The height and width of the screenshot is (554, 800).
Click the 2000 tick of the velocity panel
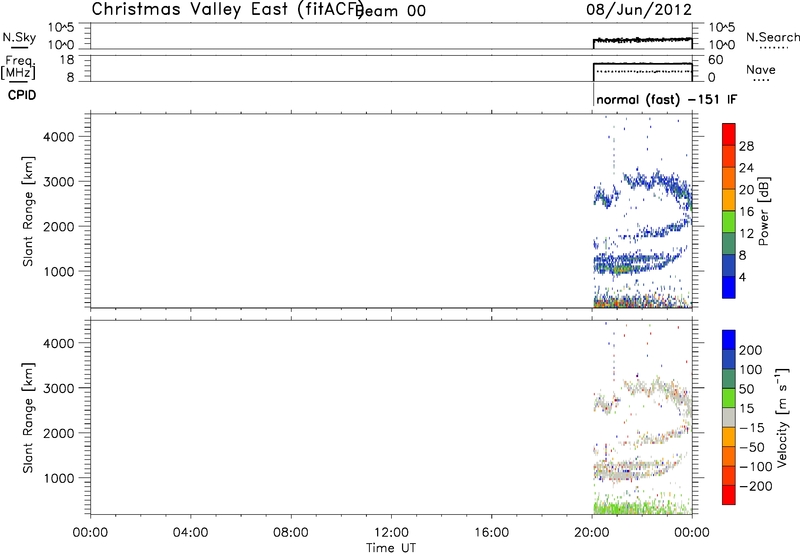pyautogui.click(x=59, y=433)
